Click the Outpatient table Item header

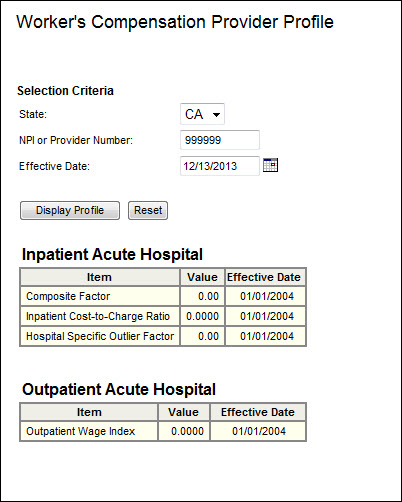tap(89, 412)
